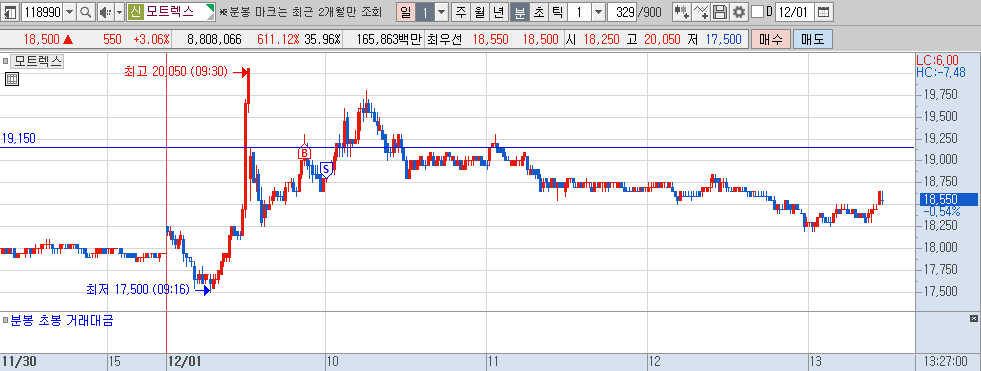This screenshot has height=371, width=981.
Task: Click the 329 candle count input field
Action: point(623,11)
